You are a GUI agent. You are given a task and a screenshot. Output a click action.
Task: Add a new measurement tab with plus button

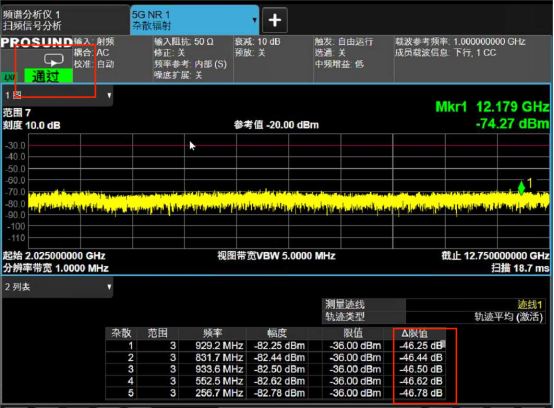coord(275,20)
